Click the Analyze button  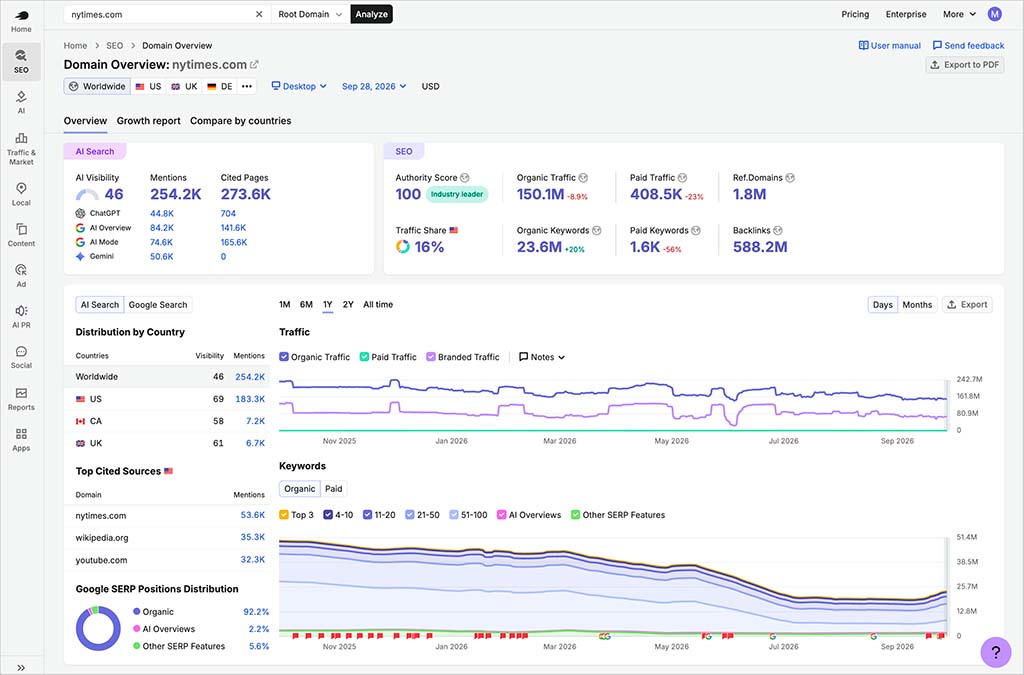372,14
